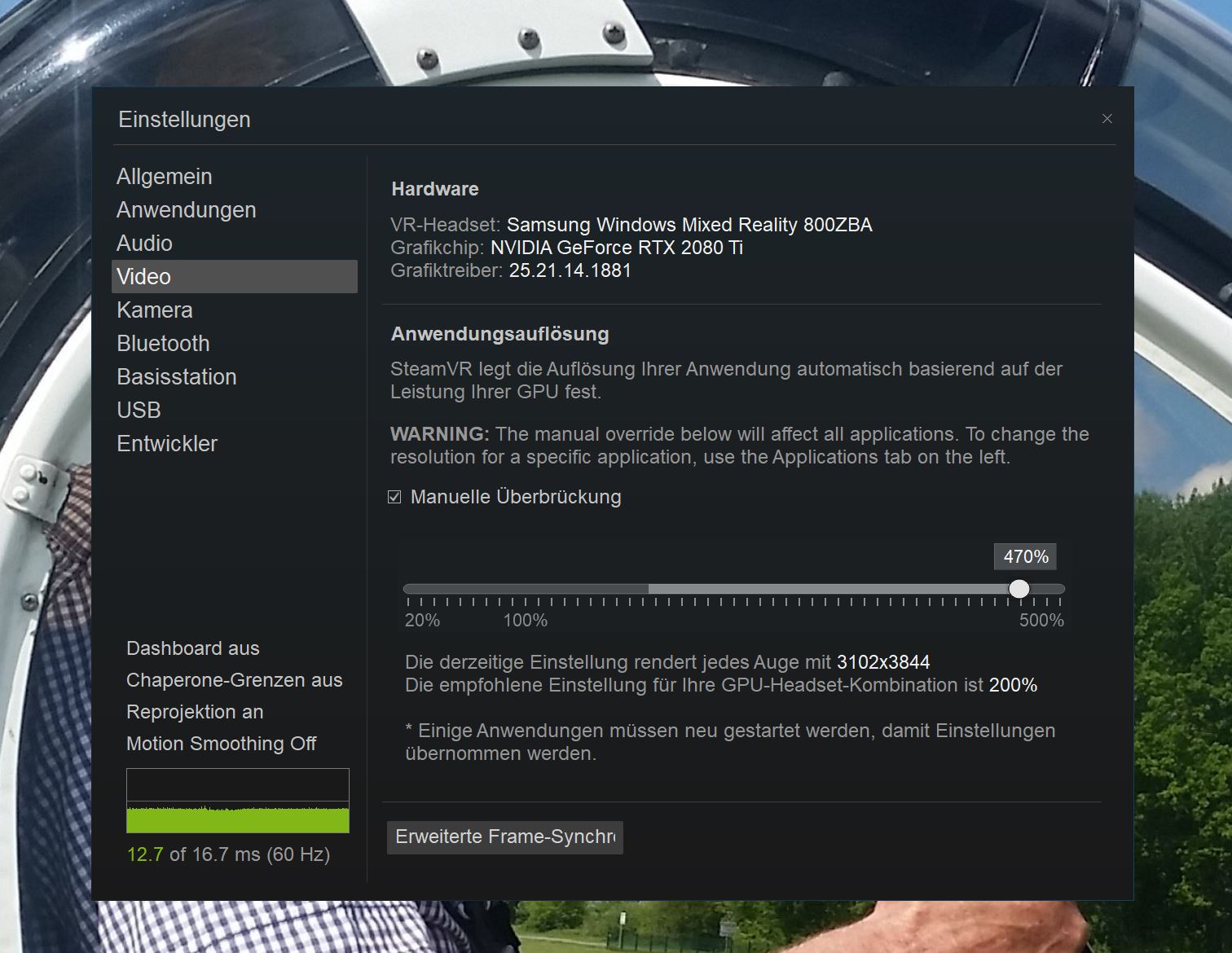Click the WARNING manual override notice
The height and width of the screenshot is (953, 1232).
coord(740,446)
